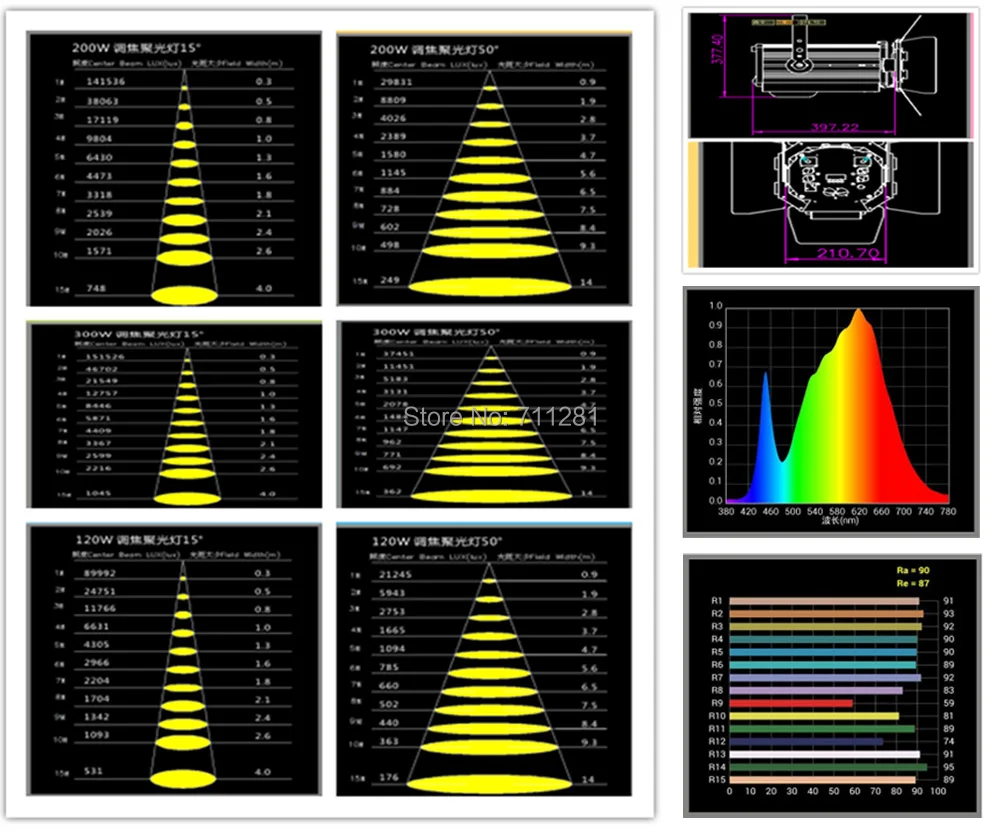Click the 1.0 intensity axis tick on spectrum

[716, 306]
